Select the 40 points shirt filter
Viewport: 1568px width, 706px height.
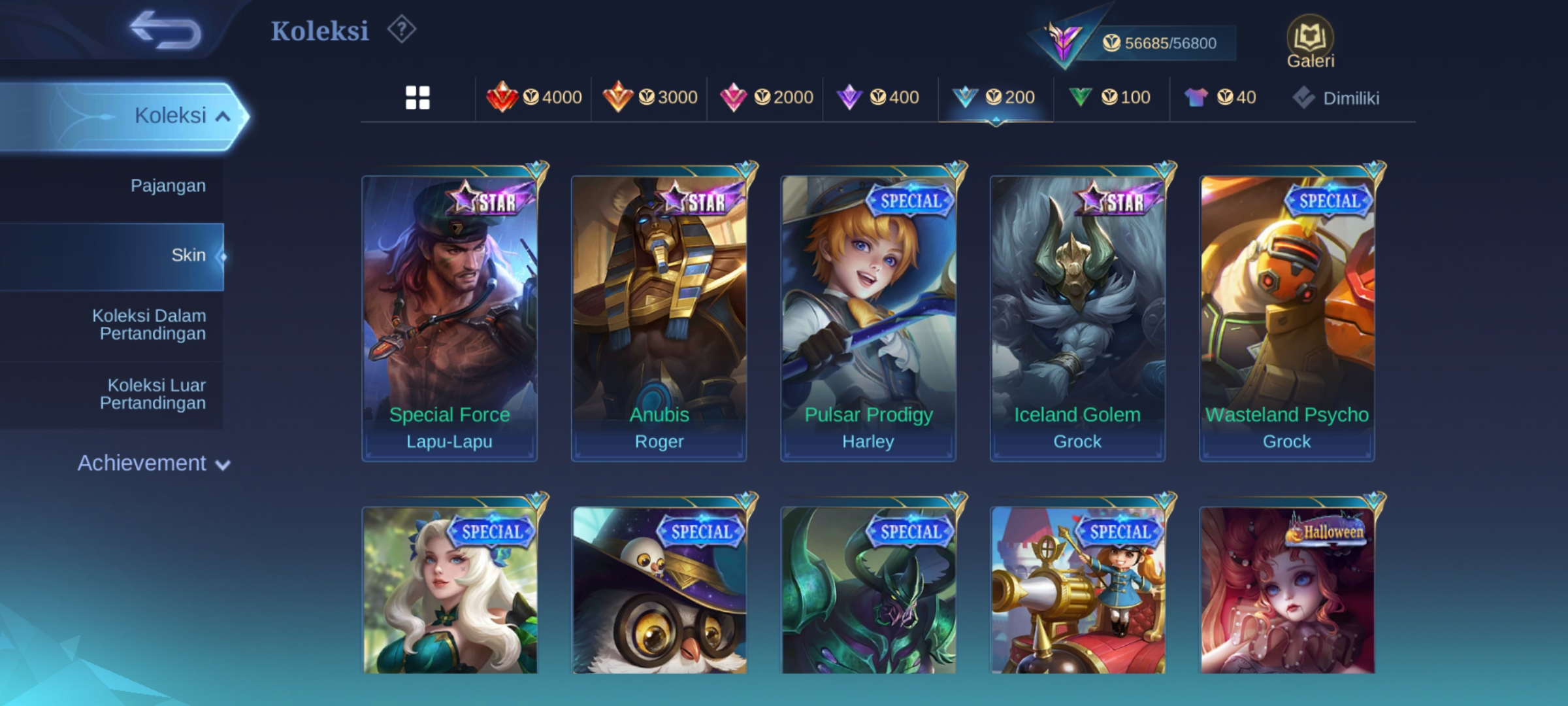(1220, 97)
